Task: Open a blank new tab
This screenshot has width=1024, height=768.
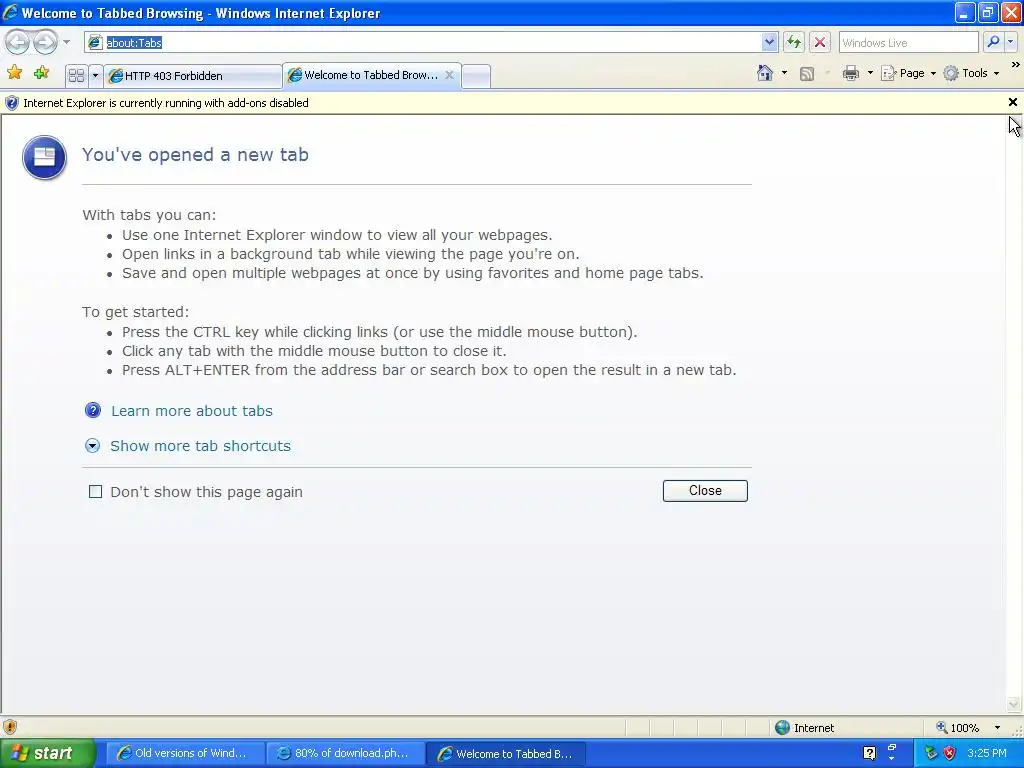Action: coord(476,76)
